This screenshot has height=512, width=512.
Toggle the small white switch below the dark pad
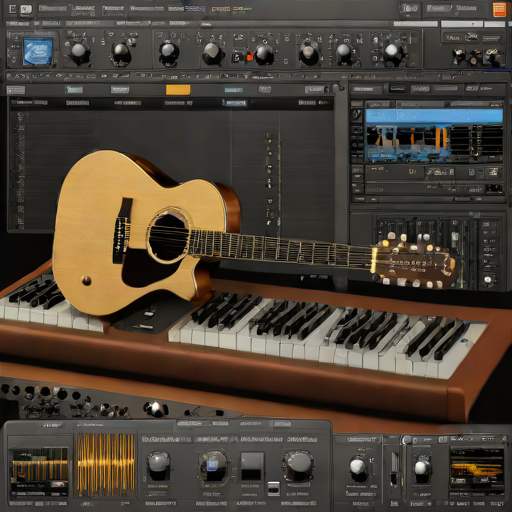click(x=274, y=489)
